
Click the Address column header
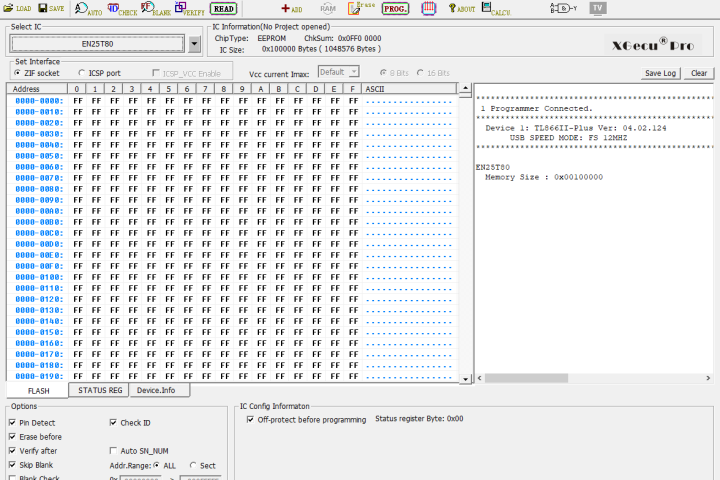coord(37,89)
